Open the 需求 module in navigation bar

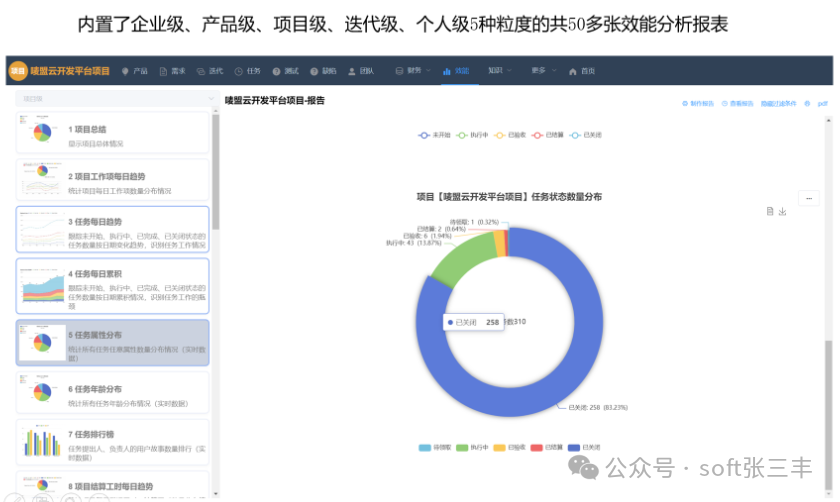tap(172, 71)
